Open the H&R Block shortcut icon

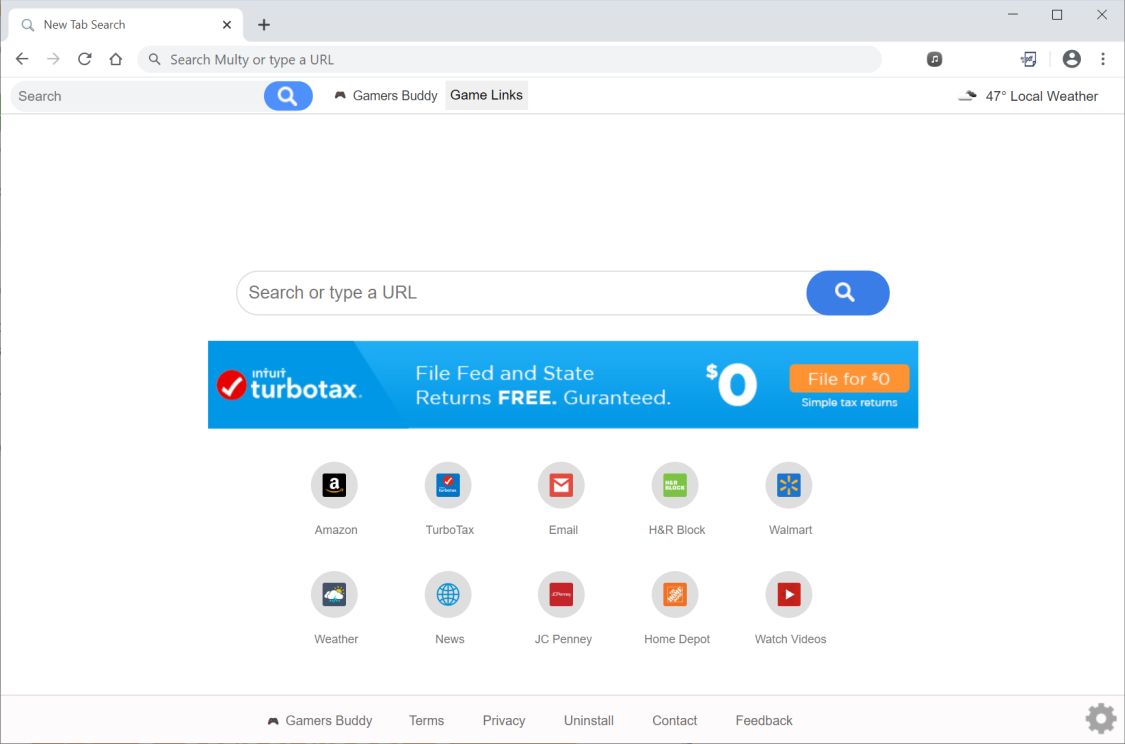[x=675, y=484]
